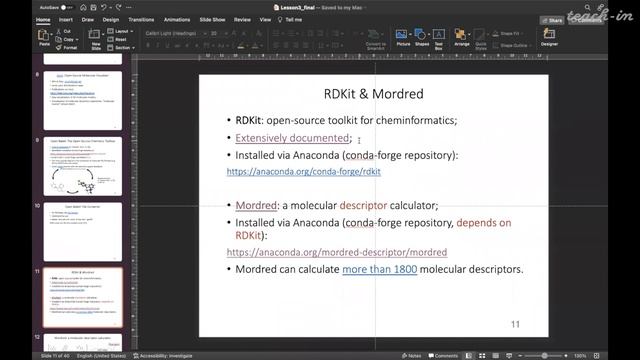Toggle the AutoSave switch
Viewport: 640px width, 360px height.
67,7
